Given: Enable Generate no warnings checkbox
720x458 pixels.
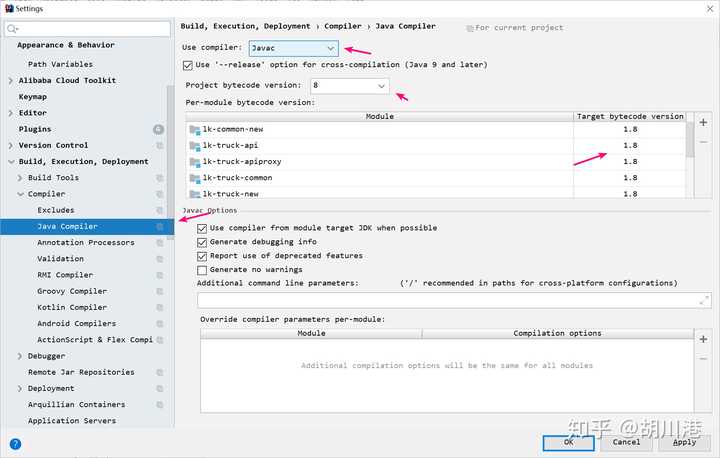Looking at the screenshot, I should pyautogui.click(x=202, y=270).
